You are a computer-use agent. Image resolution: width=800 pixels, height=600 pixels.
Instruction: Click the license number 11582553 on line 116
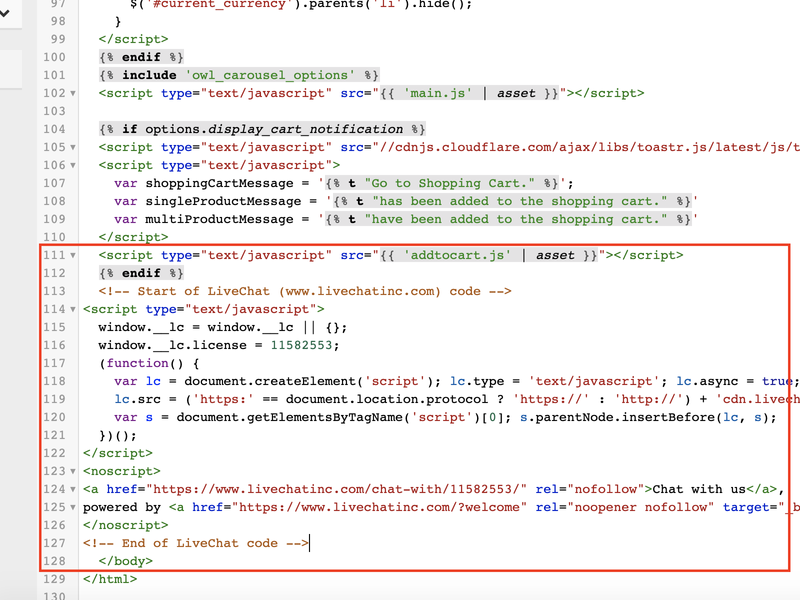point(301,345)
